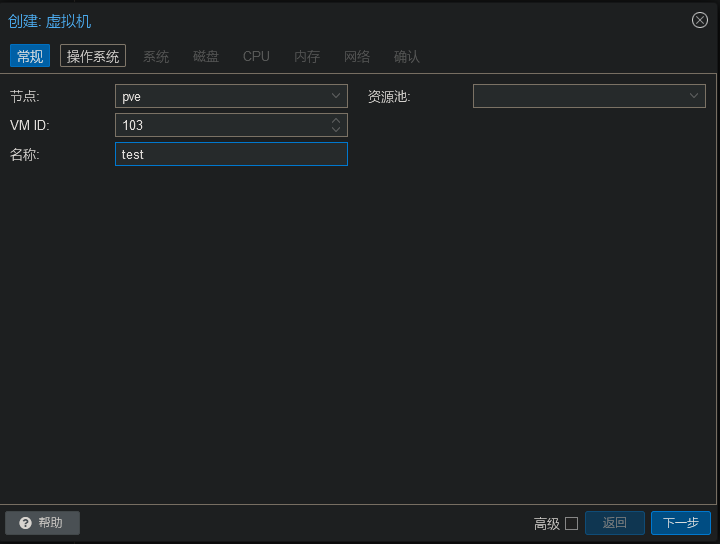Screen dimensions: 720x544
Task: Open the 内存 memory tab
Action: tap(307, 56)
